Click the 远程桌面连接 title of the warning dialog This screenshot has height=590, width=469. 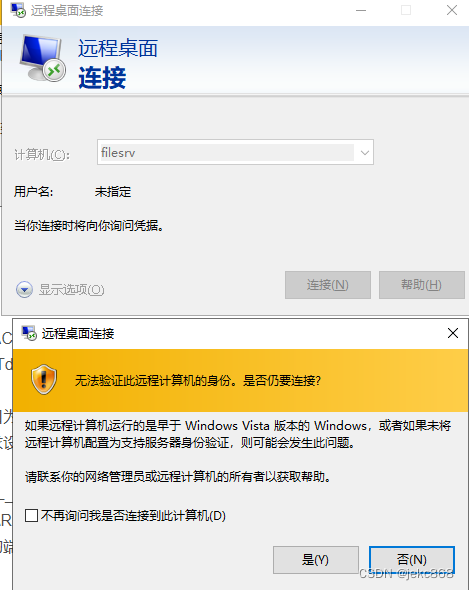[x=78, y=334]
